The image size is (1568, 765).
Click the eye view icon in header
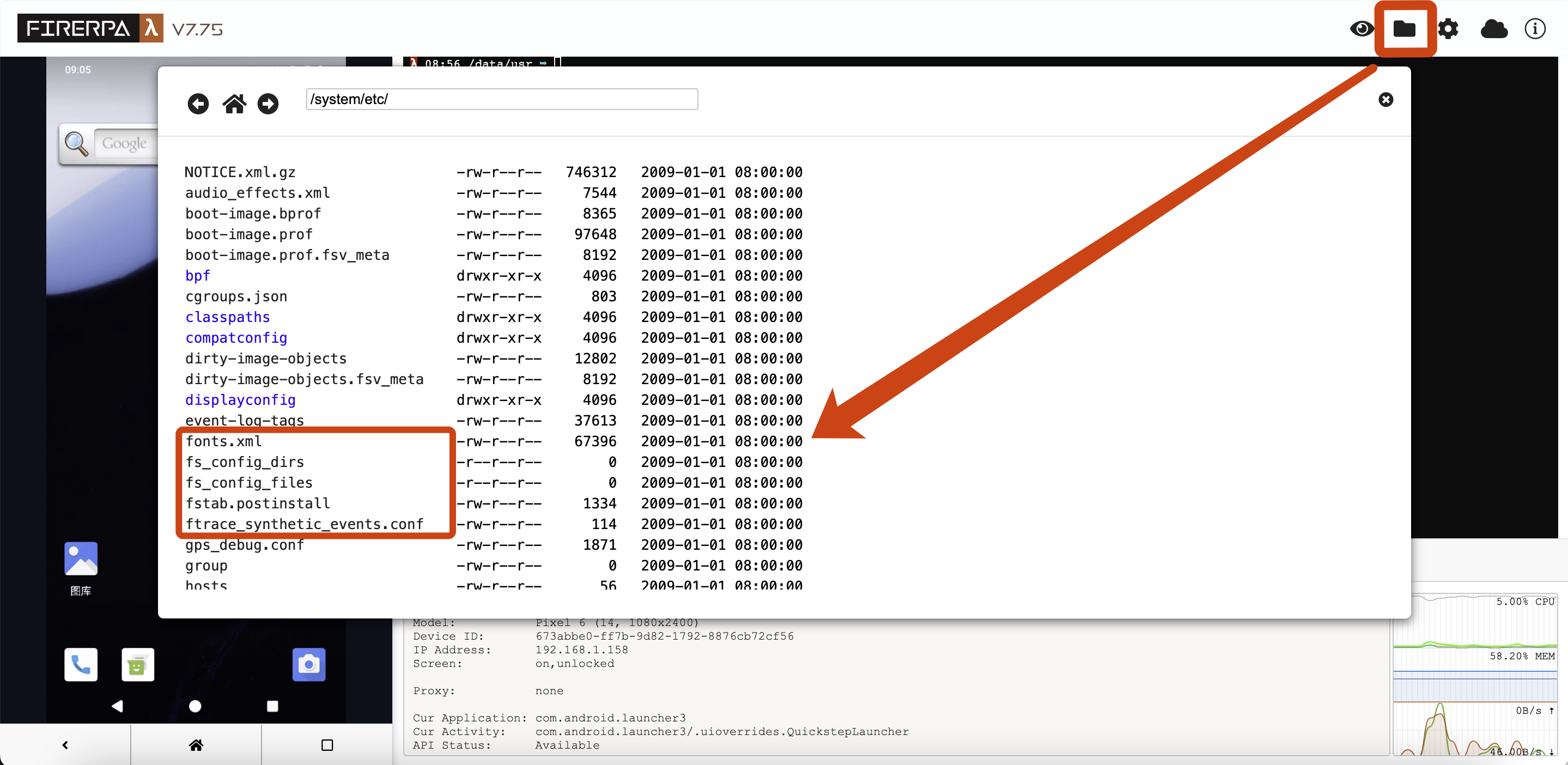(1361, 28)
